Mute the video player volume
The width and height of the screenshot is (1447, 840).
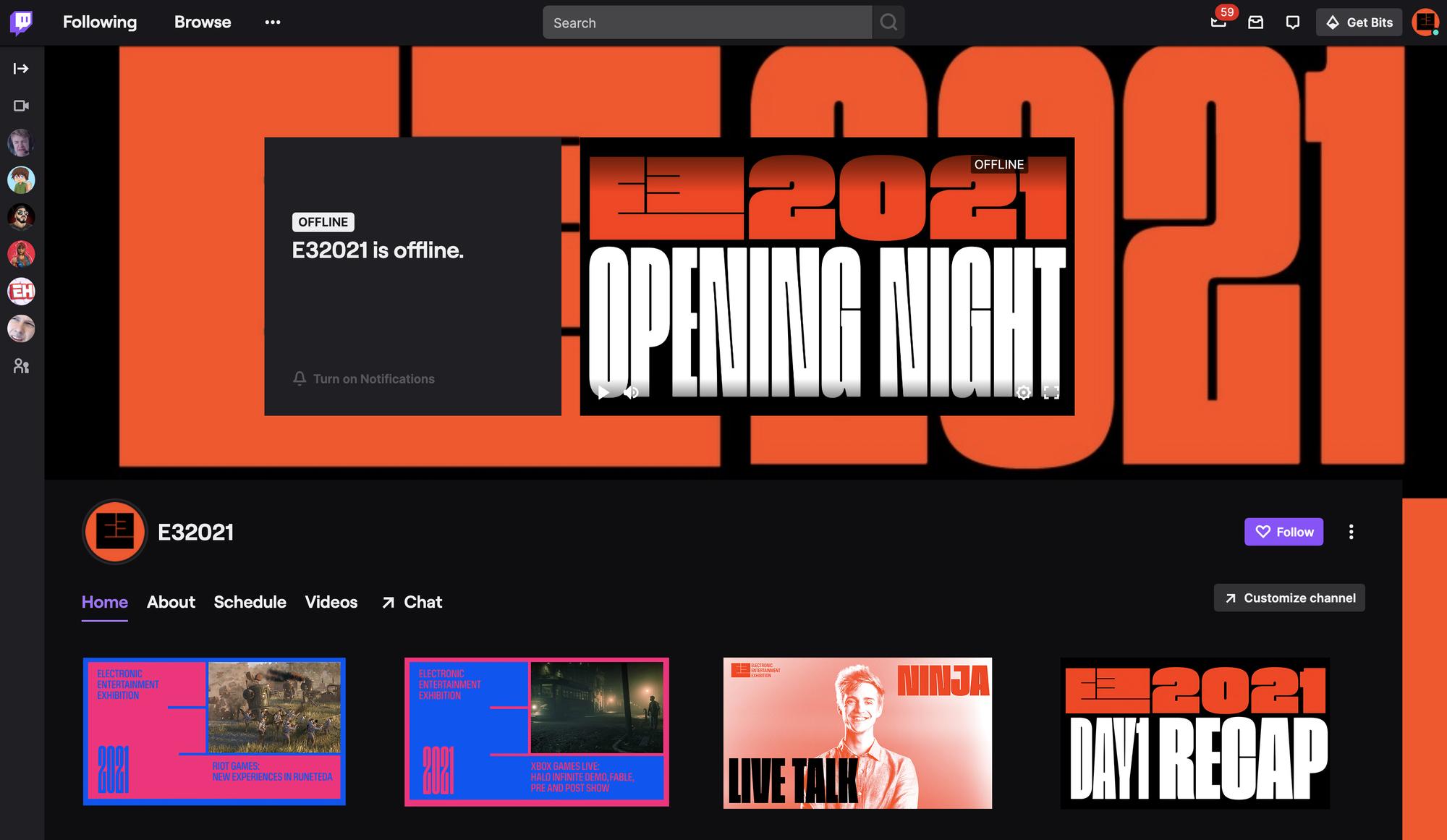coord(632,392)
